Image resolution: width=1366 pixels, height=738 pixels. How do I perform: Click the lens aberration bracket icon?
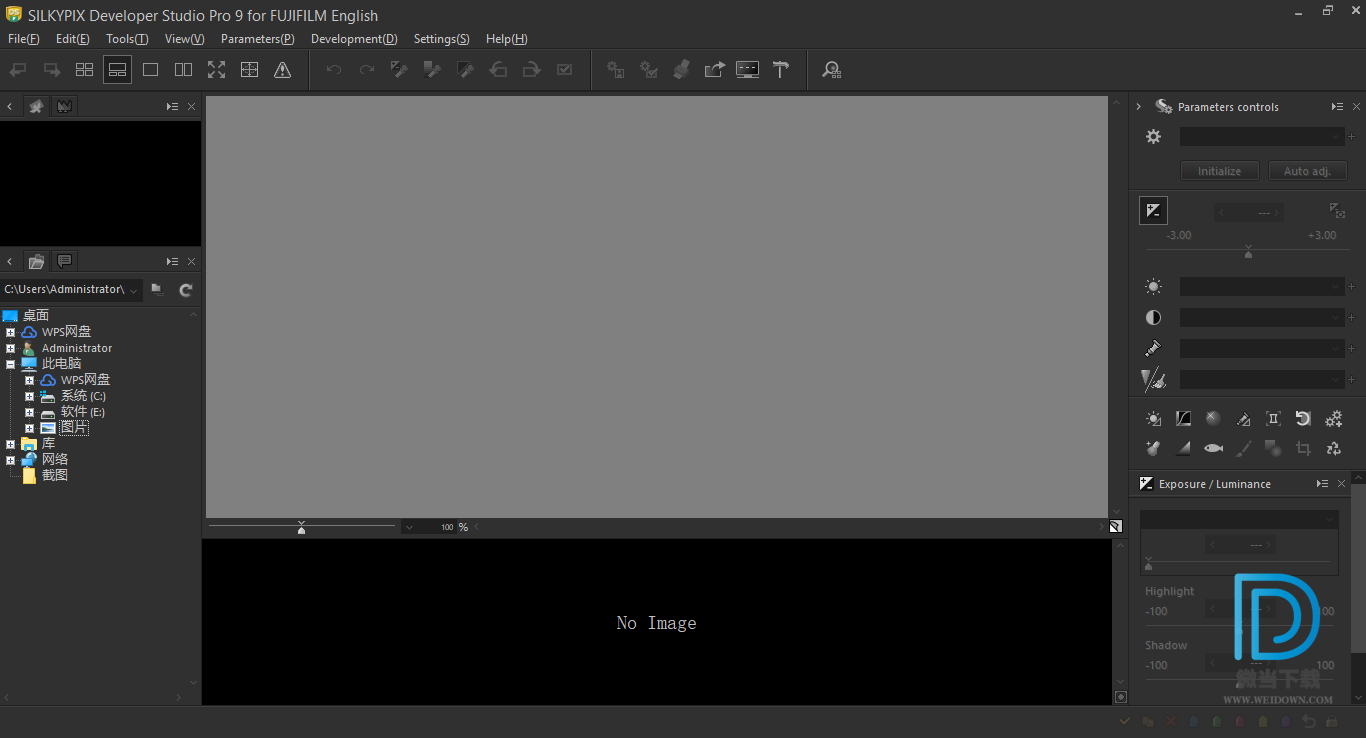tap(1273, 419)
